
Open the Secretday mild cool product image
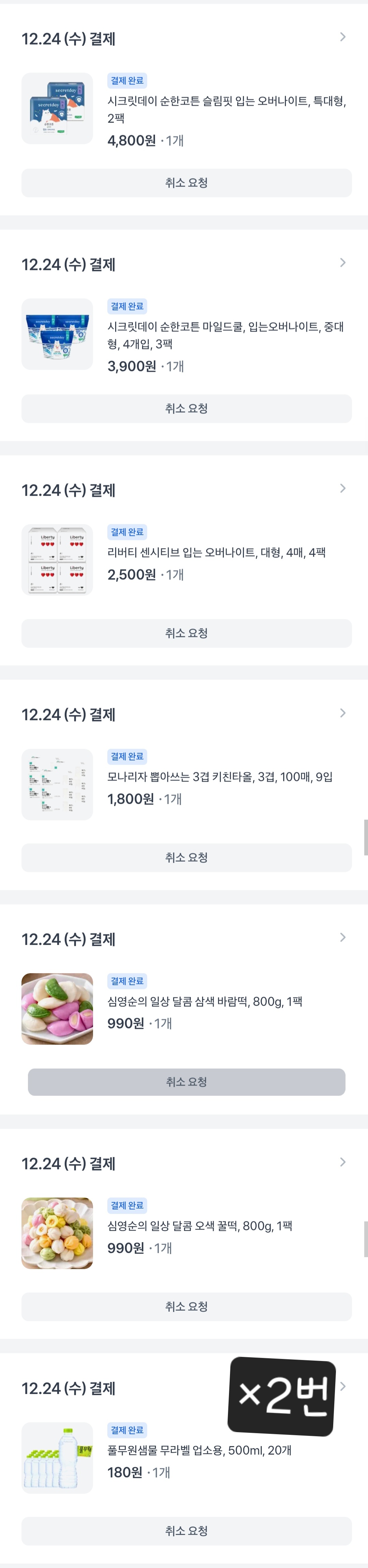[57, 334]
